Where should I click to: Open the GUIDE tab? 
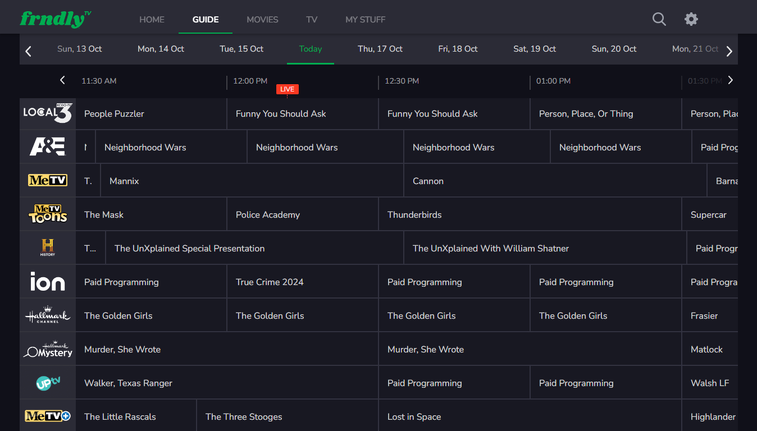205,20
